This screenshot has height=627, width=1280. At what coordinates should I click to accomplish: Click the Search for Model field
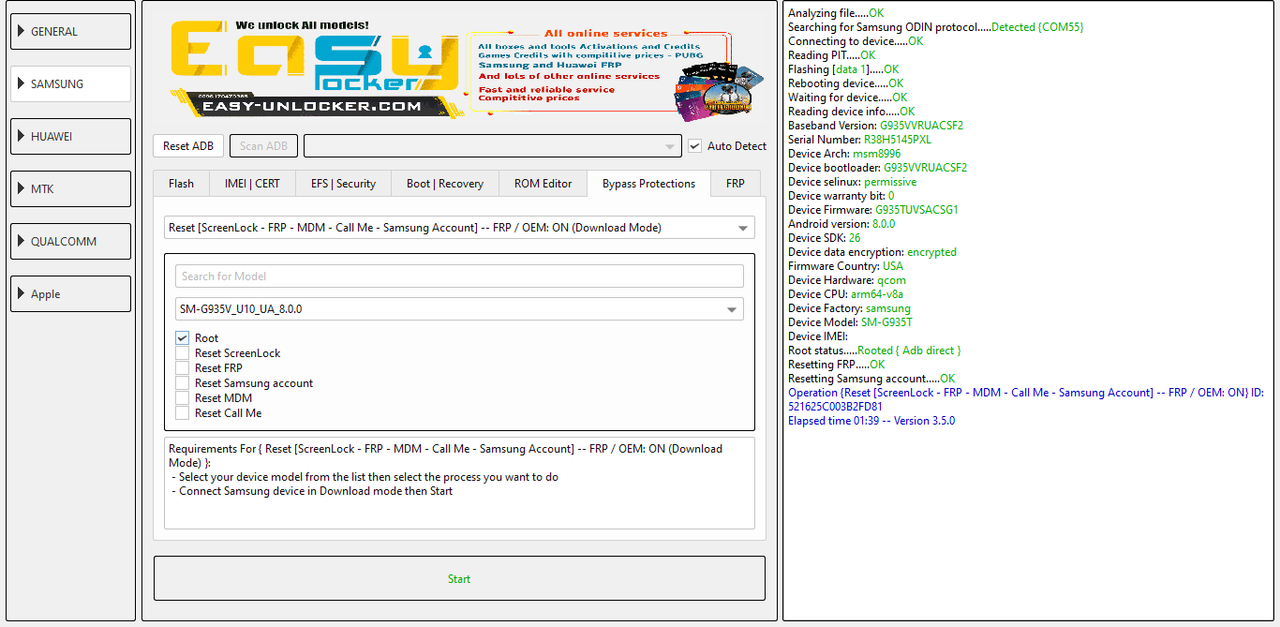(459, 276)
